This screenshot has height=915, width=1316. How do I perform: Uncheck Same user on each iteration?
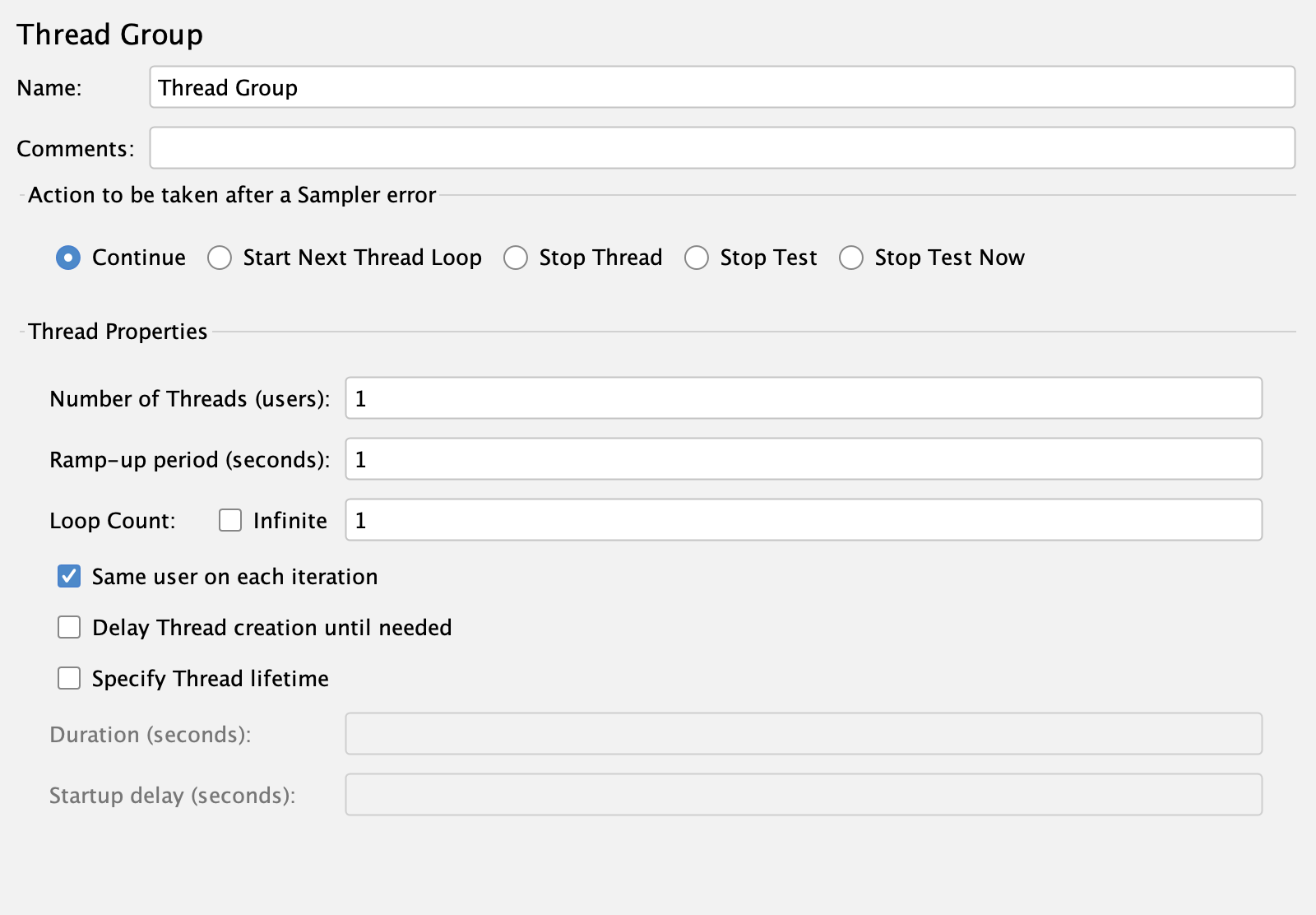point(69,576)
